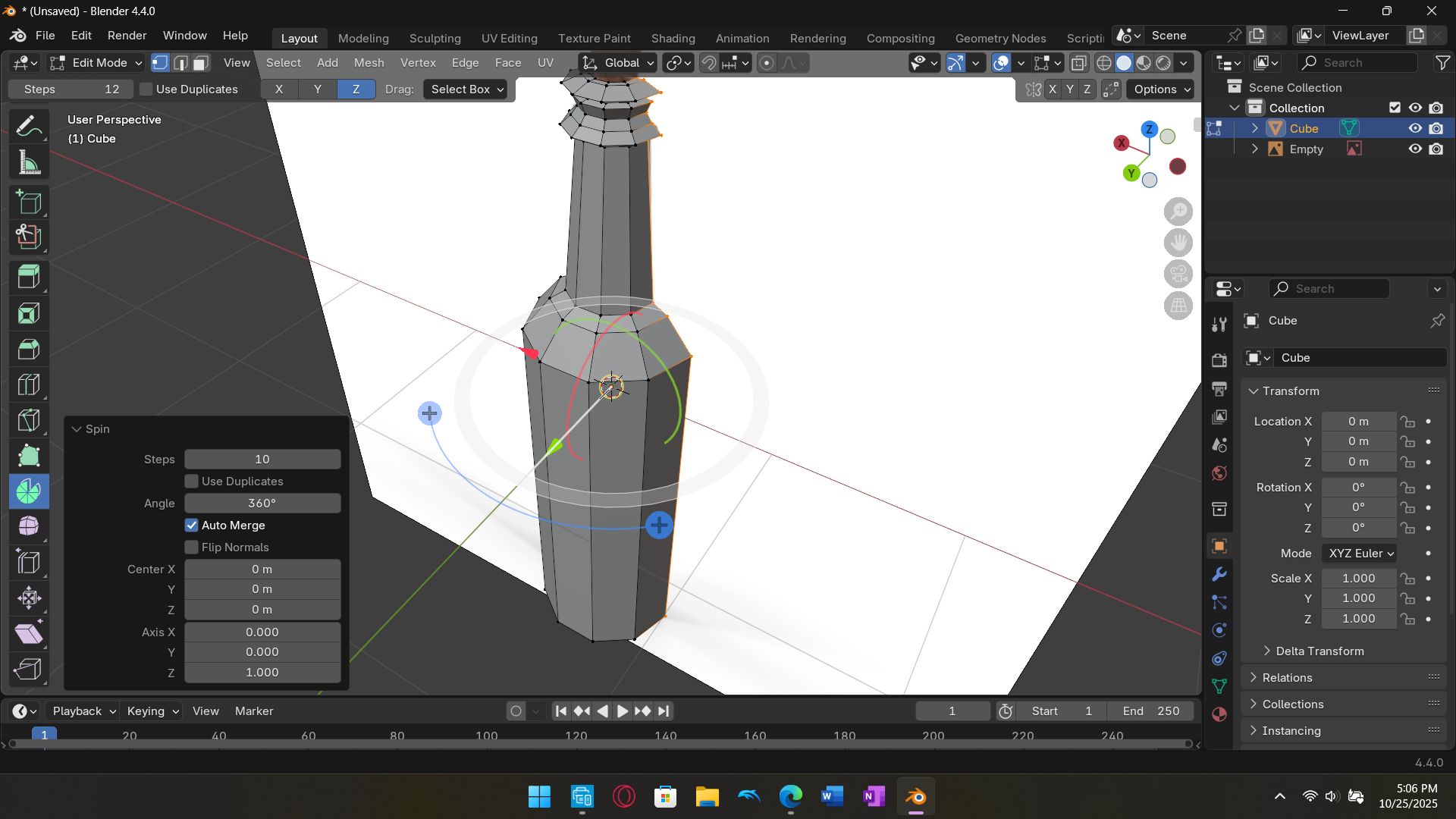Switch to Sculpting workspace tab
The width and height of the screenshot is (1456, 819).
(x=435, y=38)
